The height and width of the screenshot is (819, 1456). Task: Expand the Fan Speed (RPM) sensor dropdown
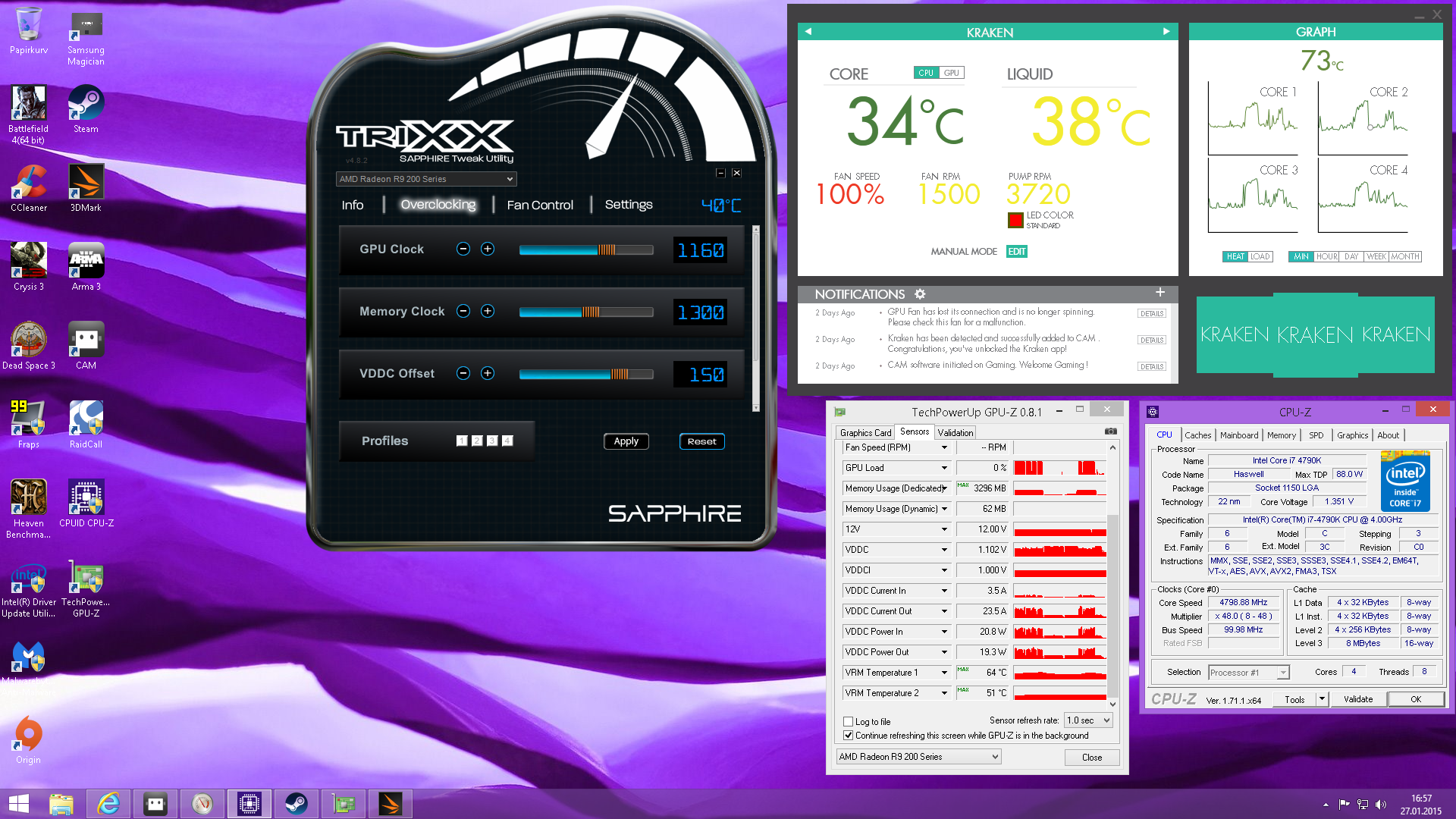pos(944,447)
